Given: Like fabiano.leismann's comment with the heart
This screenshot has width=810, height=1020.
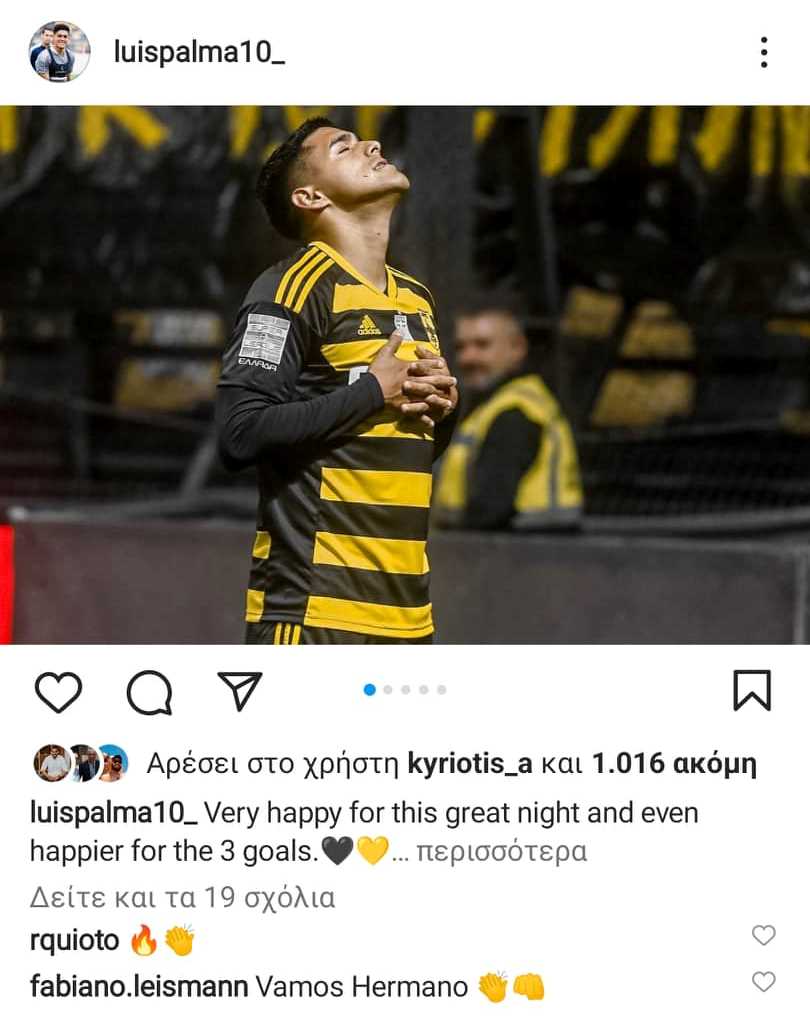Looking at the screenshot, I should click(x=764, y=982).
